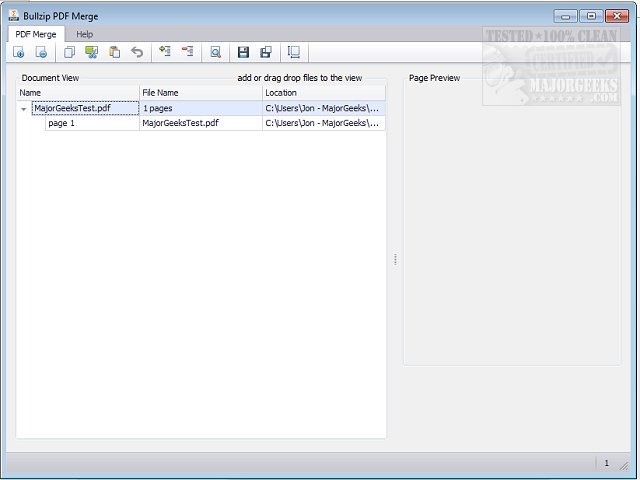This screenshot has width=640, height=480.
Task: Click the status bar page count '1'
Action: click(x=606, y=463)
